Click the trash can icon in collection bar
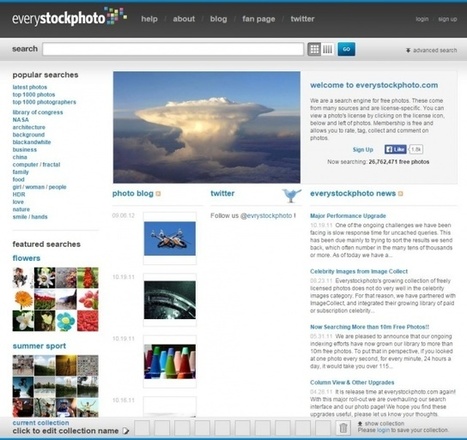Screen dimensions: 467x440 click(343, 428)
